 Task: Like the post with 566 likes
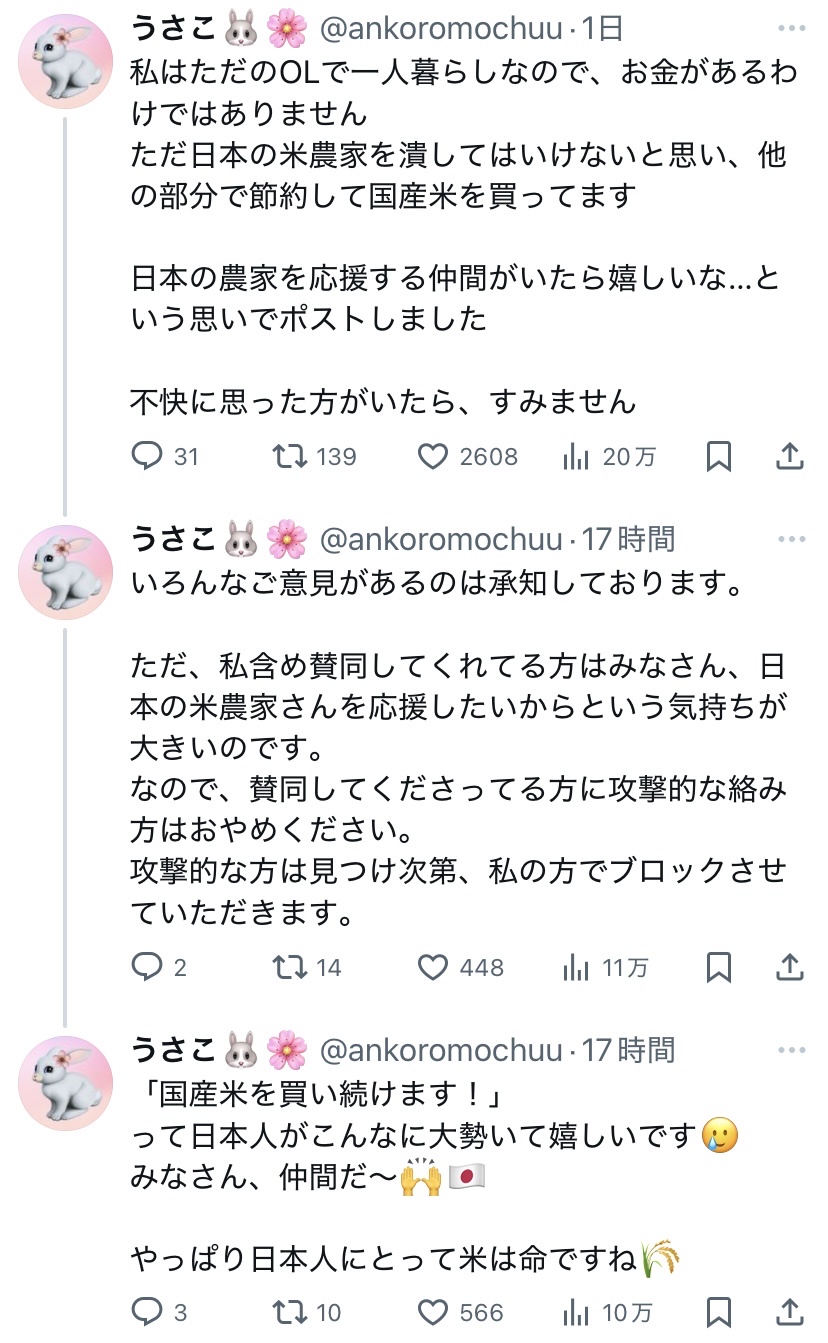[432, 1311]
